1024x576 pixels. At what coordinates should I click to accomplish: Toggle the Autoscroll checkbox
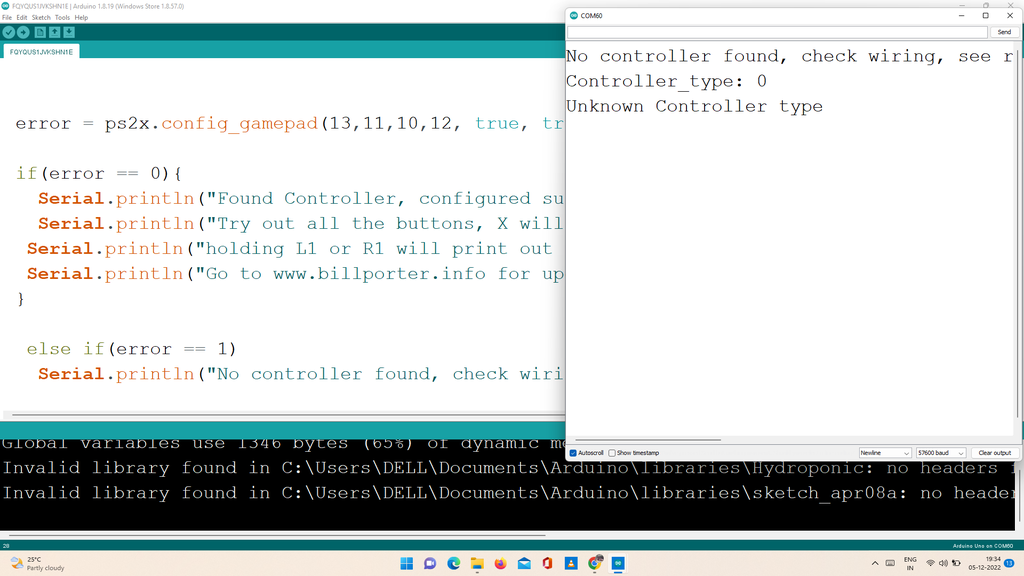pyautogui.click(x=573, y=453)
